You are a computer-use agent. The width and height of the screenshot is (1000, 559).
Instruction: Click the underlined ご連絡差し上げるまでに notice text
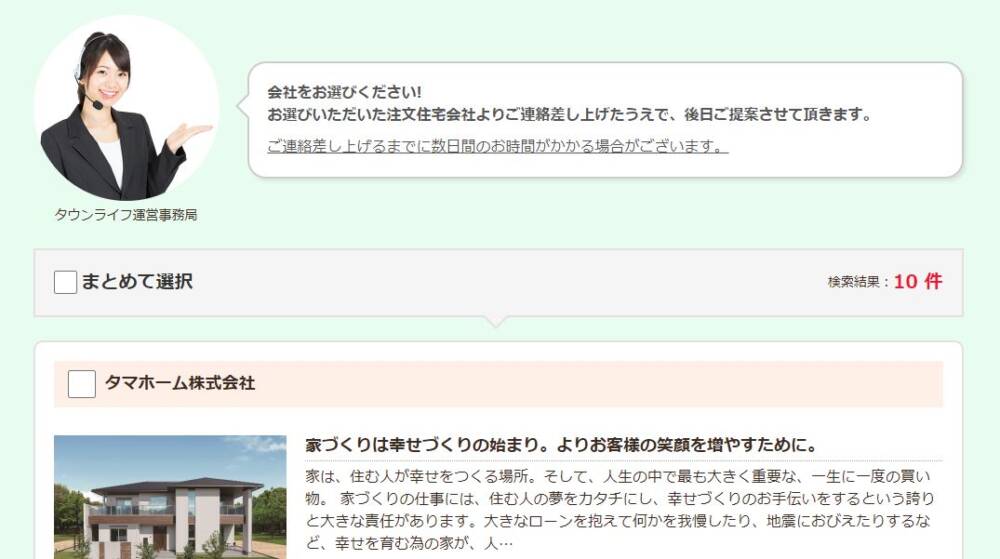tap(497, 147)
